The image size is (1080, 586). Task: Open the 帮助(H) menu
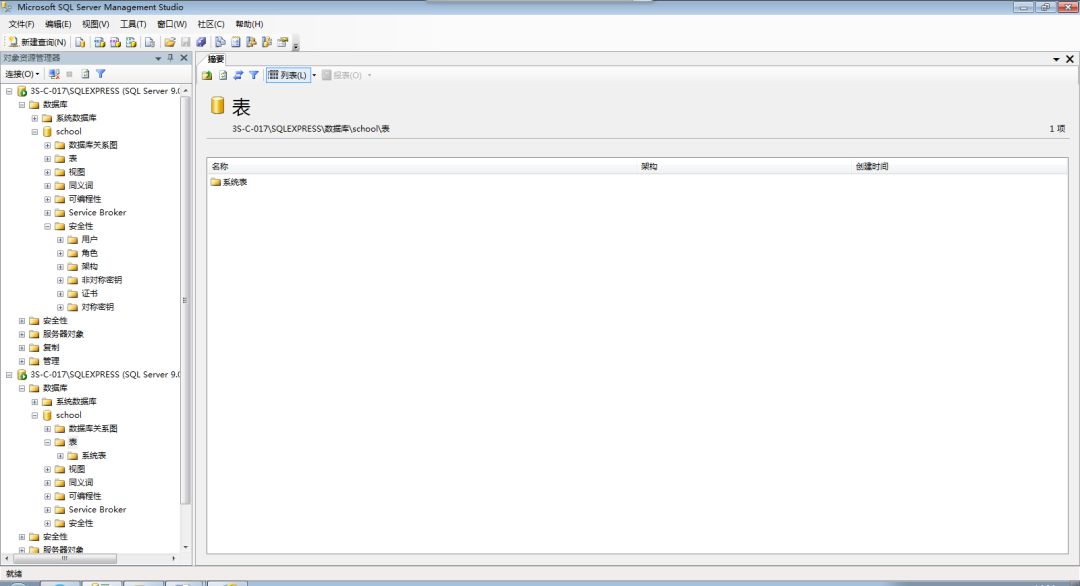(249, 24)
